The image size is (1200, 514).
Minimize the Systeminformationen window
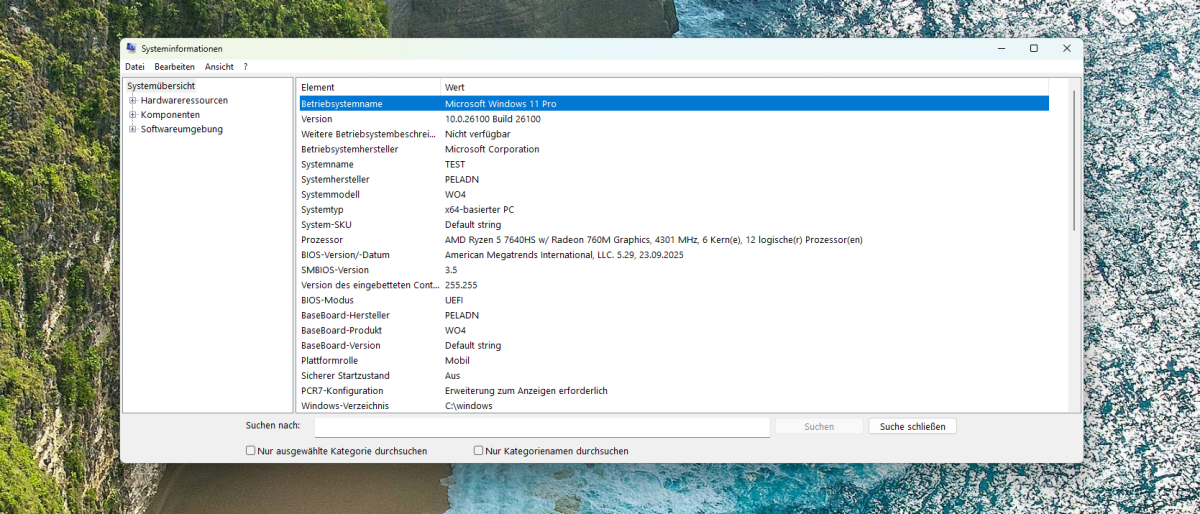(x=1001, y=48)
